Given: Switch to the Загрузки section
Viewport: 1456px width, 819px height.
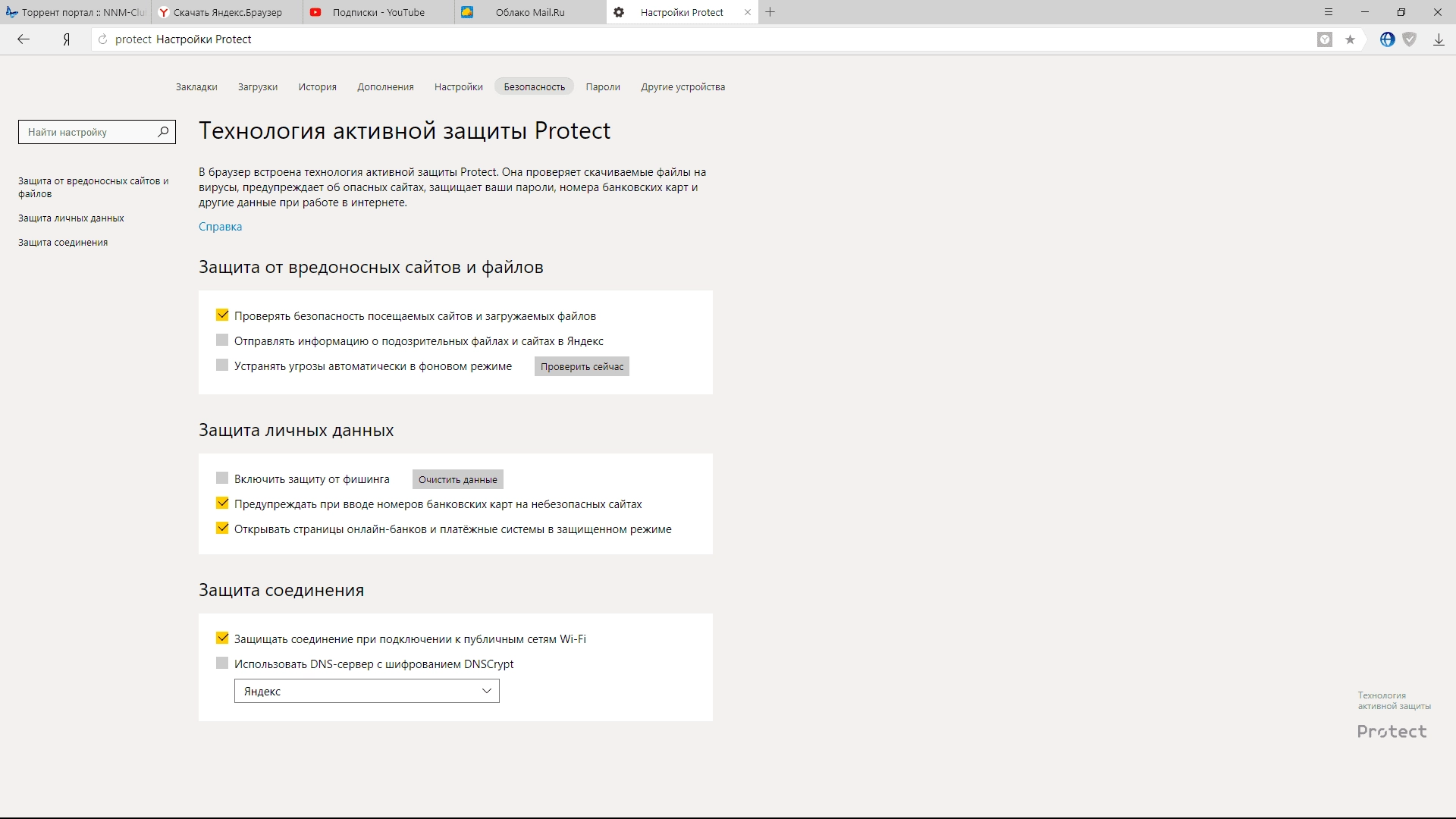Looking at the screenshot, I should pyautogui.click(x=258, y=87).
